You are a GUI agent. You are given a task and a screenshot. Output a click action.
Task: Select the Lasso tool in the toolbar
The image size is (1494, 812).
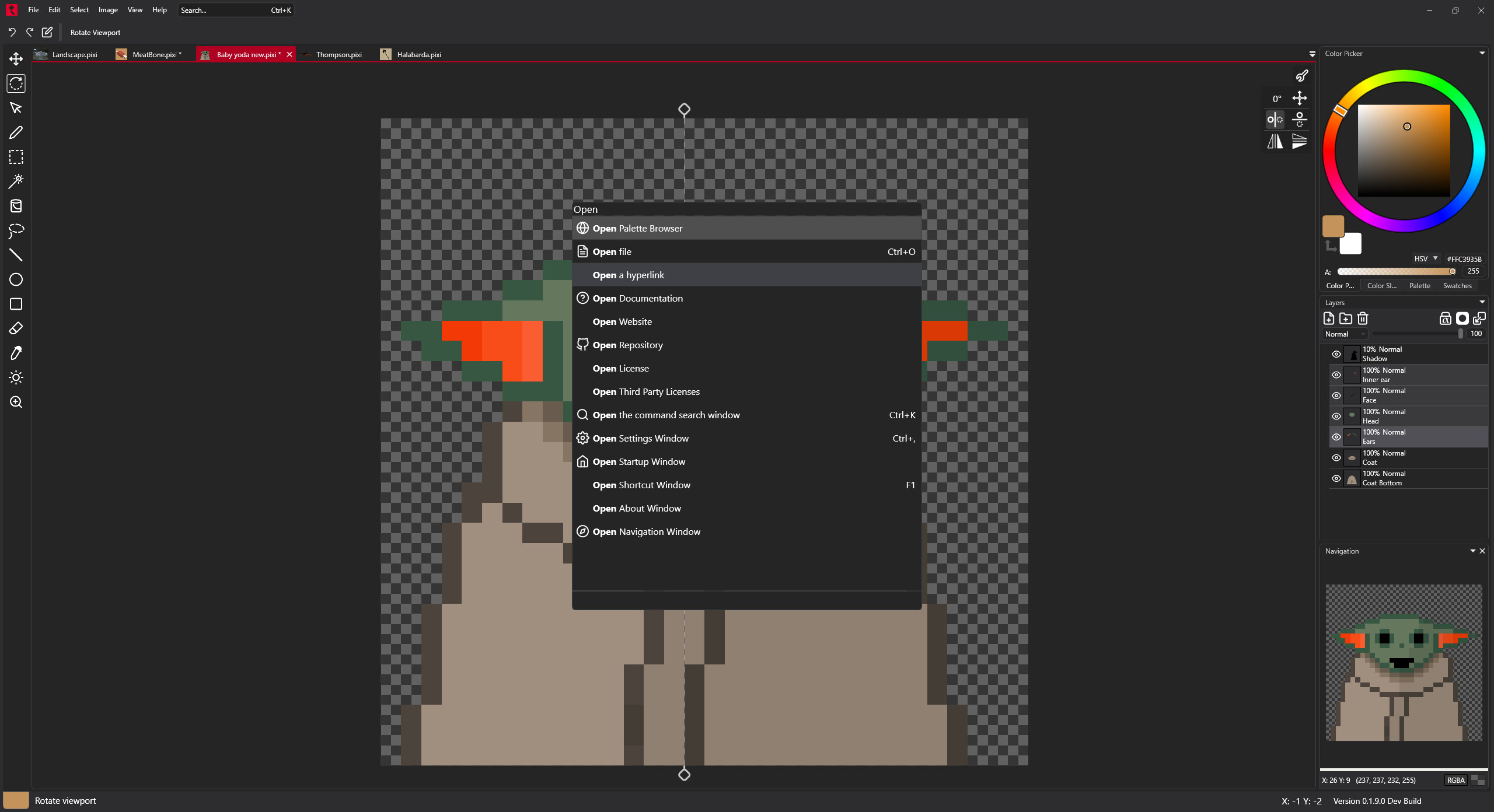coord(16,231)
